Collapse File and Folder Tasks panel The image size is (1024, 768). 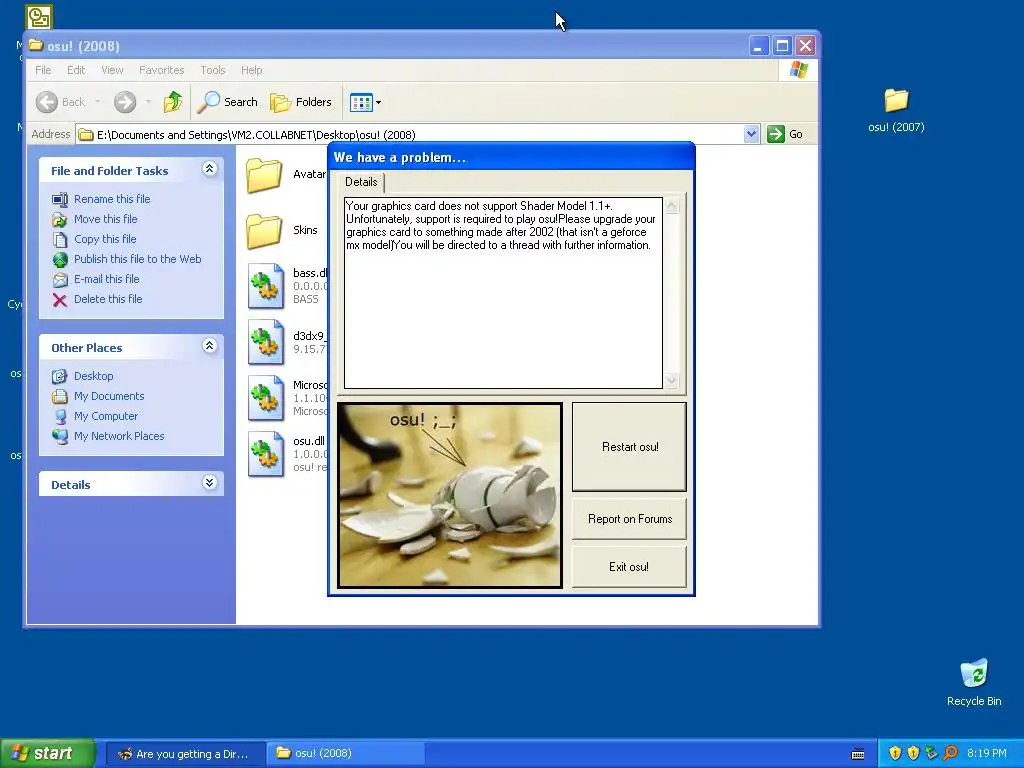point(209,169)
